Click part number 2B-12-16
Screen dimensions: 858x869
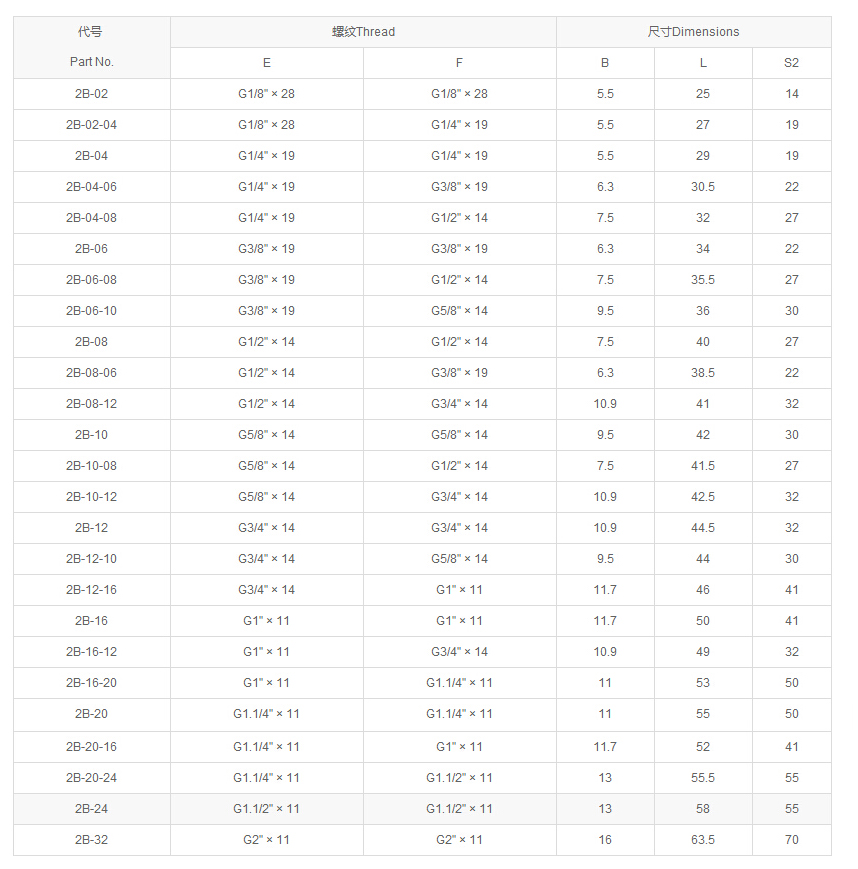(x=91, y=589)
